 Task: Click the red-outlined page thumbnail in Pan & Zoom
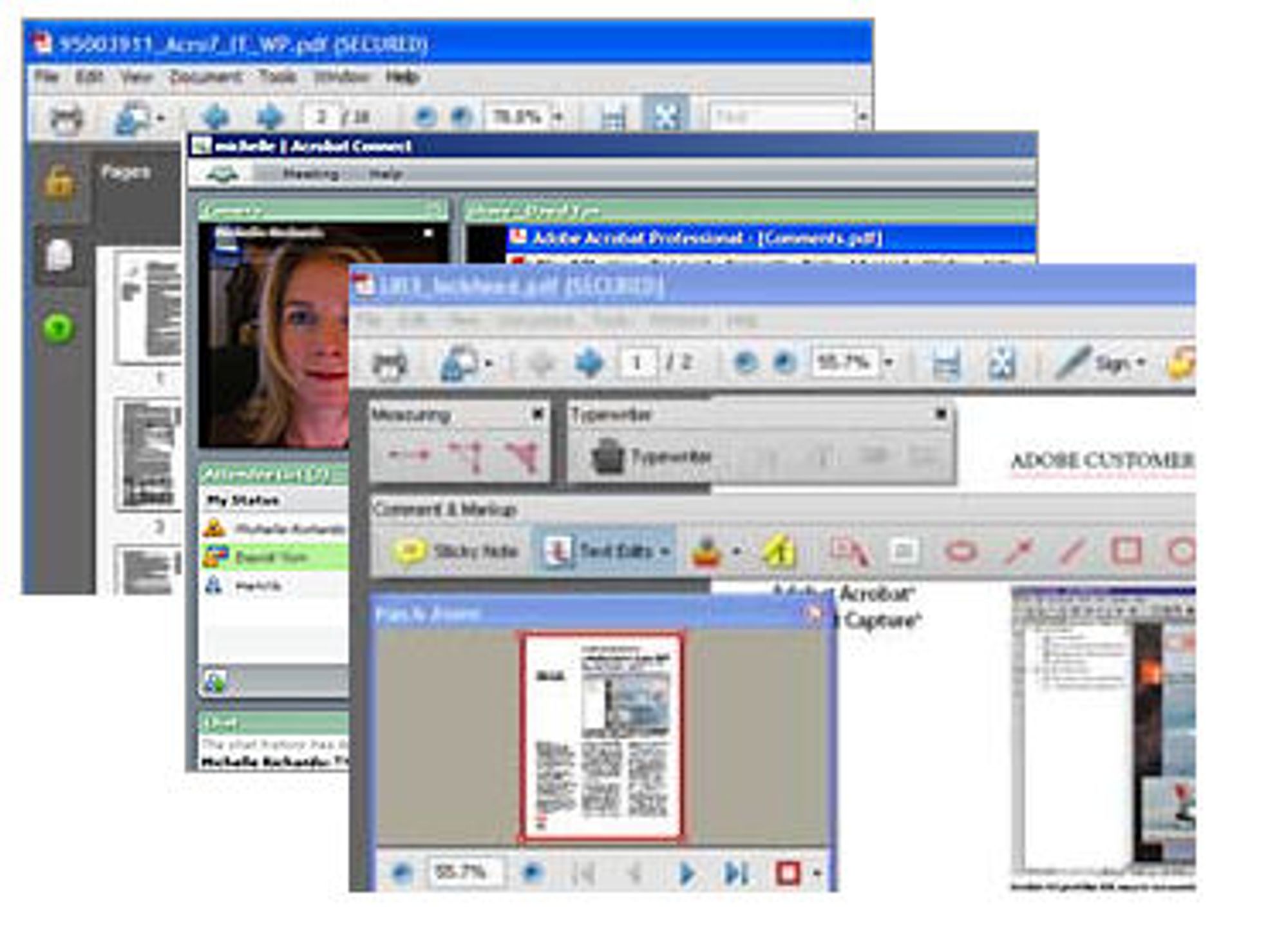(601, 736)
